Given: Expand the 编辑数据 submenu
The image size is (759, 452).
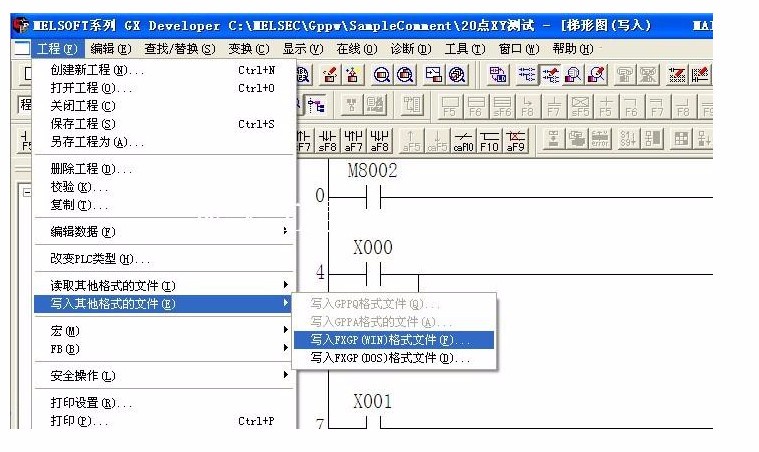Looking at the screenshot, I should [160, 231].
